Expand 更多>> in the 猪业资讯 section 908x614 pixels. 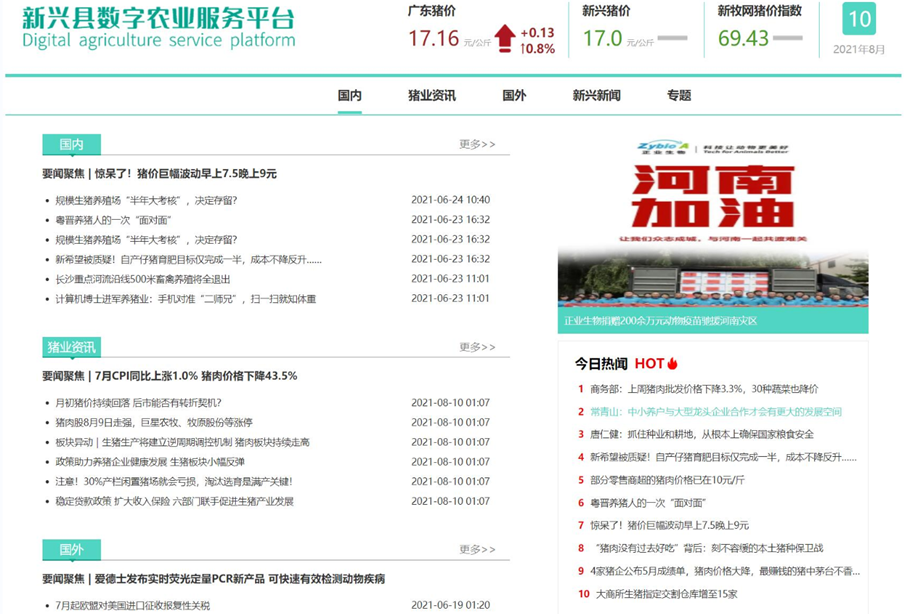pos(477,347)
